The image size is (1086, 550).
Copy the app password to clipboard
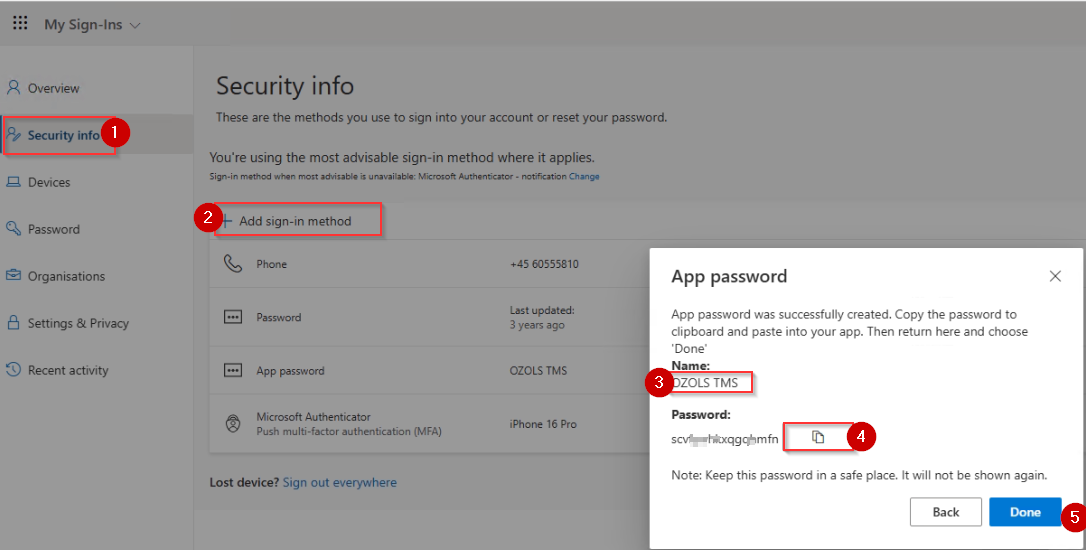[x=818, y=437]
